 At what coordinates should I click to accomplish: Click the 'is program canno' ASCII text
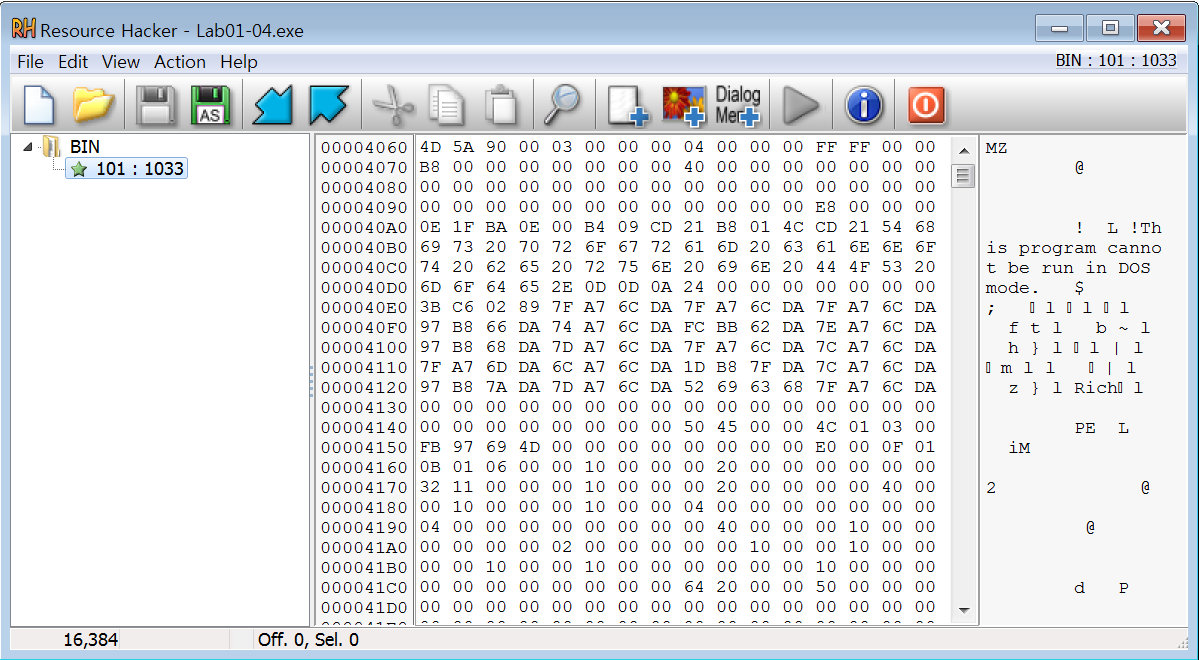(x=1074, y=248)
